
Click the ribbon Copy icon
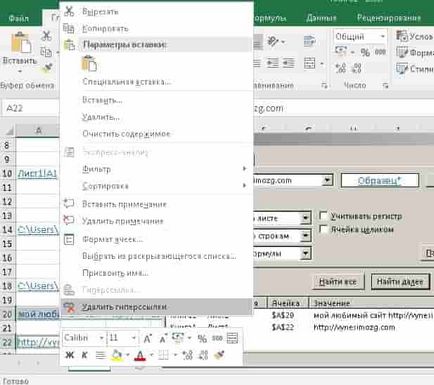click(x=46, y=52)
